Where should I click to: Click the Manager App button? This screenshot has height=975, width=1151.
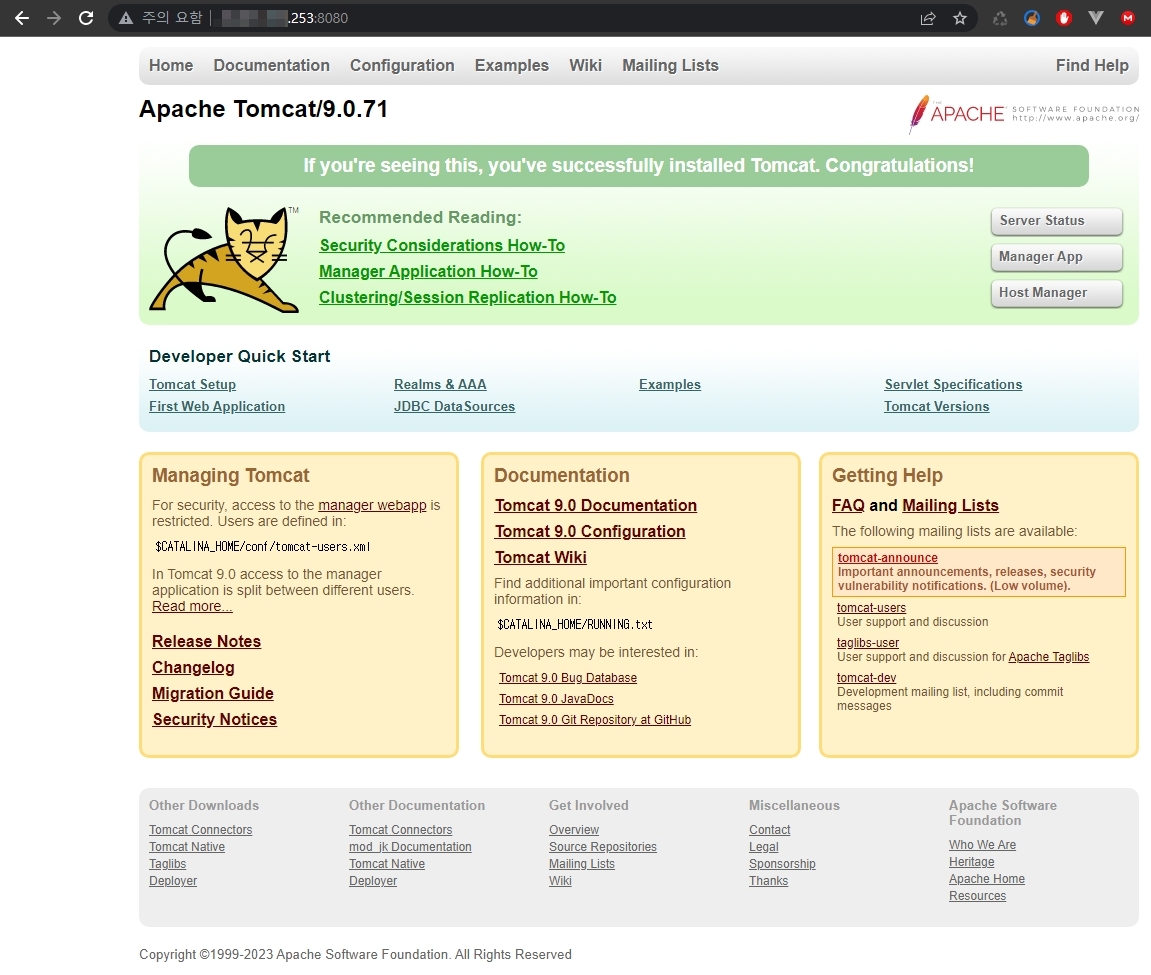point(1056,257)
